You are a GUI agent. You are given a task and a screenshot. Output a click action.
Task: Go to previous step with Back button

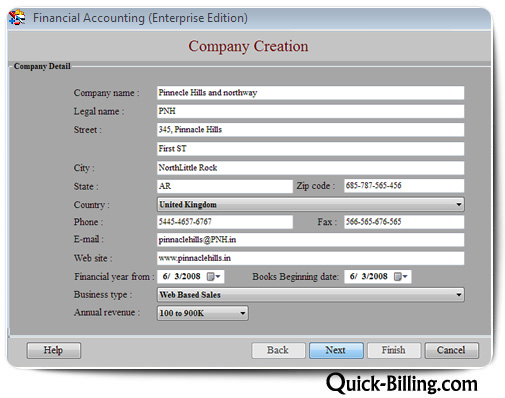click(278, 350)
